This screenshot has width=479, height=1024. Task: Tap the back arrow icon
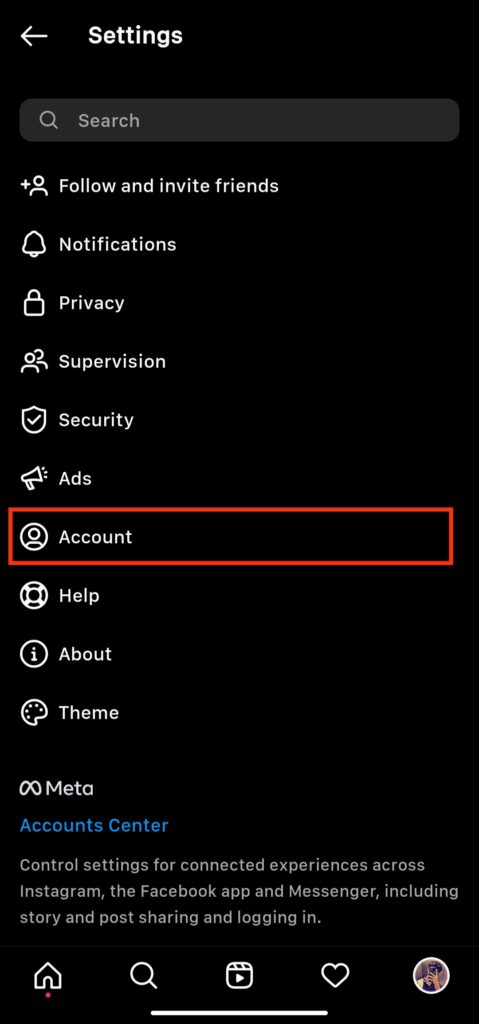(x=34, y=36)
